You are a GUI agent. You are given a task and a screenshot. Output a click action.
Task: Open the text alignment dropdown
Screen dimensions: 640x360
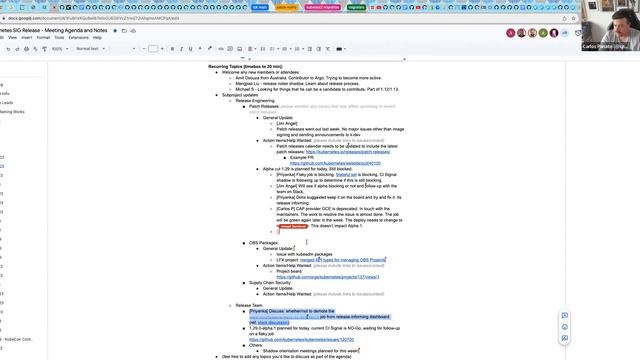click(x=252, y=49)
